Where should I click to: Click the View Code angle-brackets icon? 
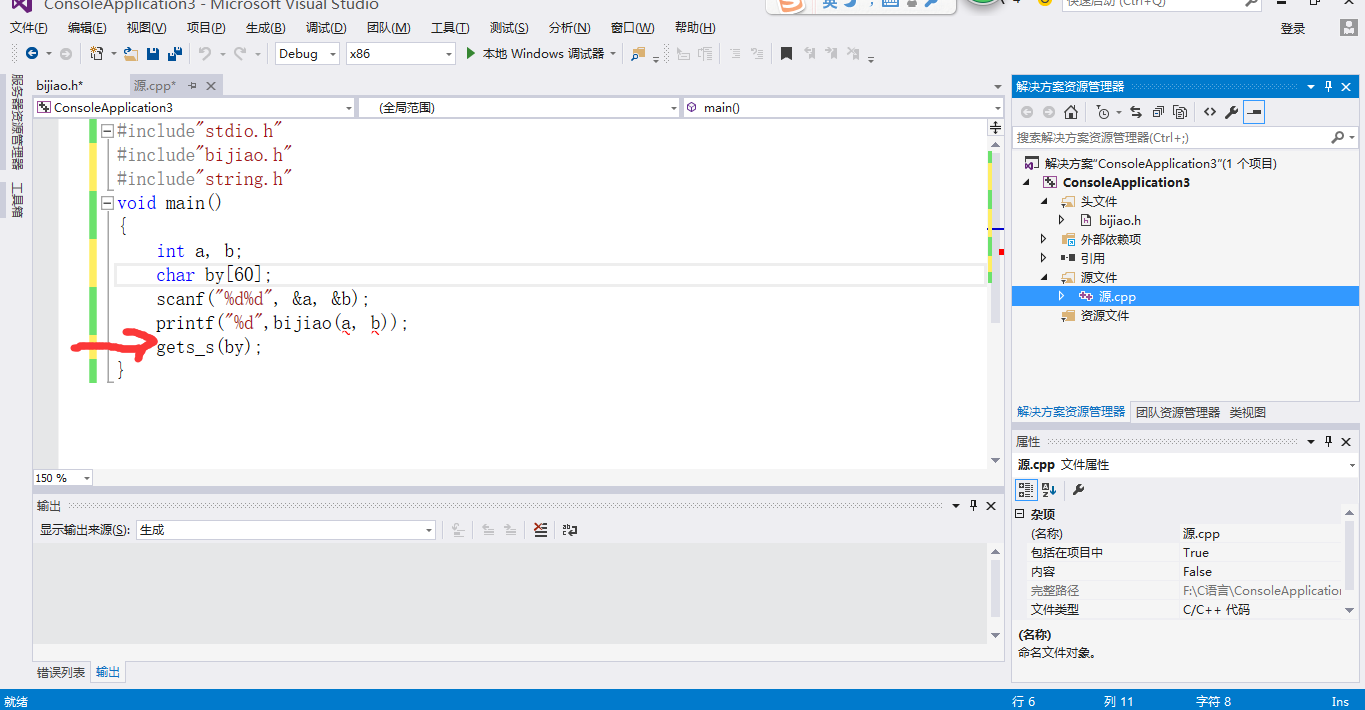pos(1210,112)
